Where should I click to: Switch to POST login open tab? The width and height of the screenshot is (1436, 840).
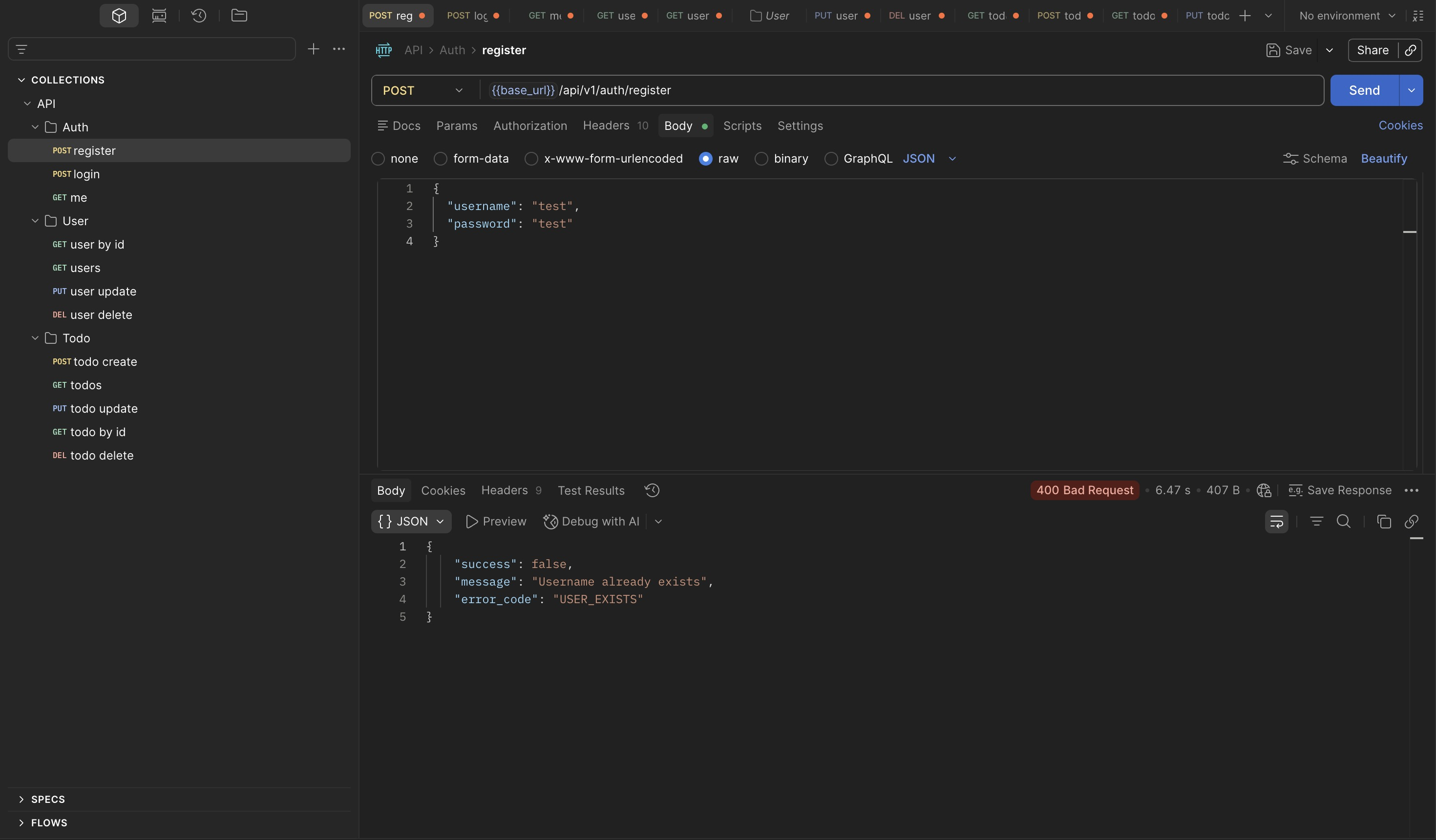point(472,16)
